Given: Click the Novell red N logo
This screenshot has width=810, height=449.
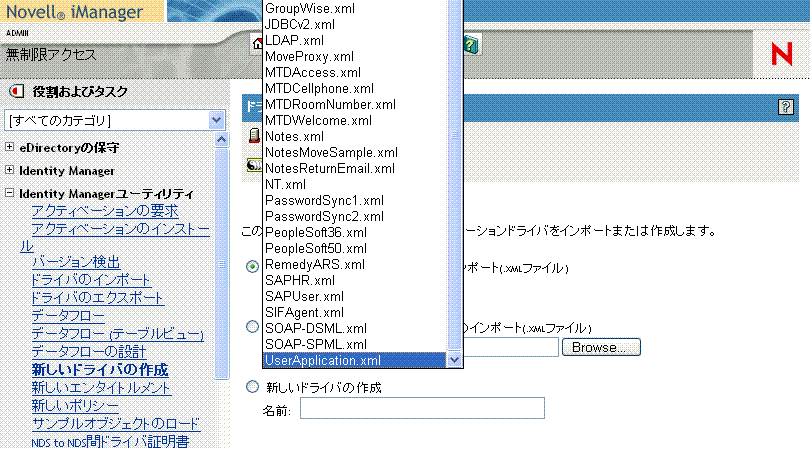Looking at the screenshot, I should 782,53.
